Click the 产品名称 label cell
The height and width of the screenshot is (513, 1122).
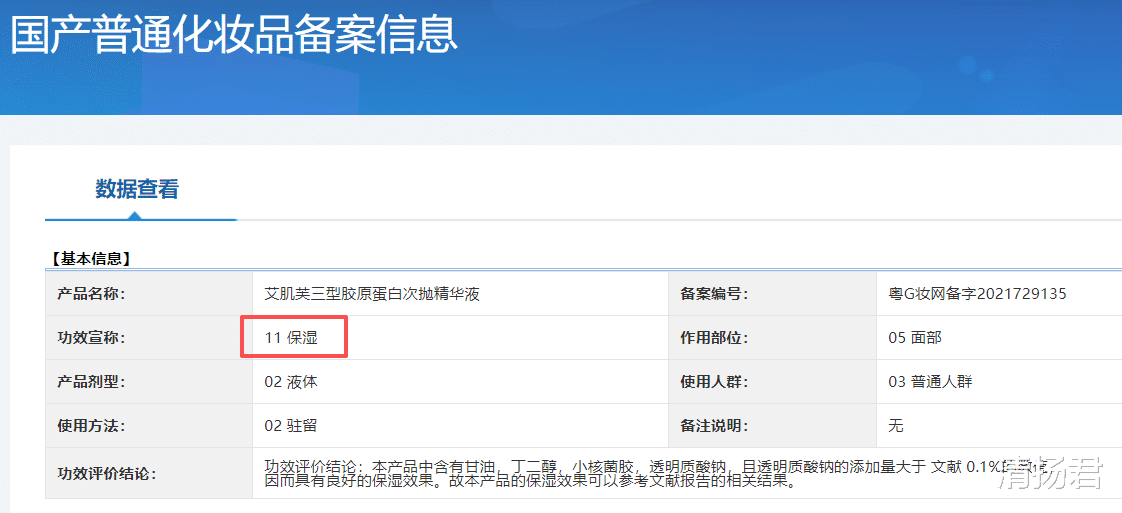tap(149, 293)
